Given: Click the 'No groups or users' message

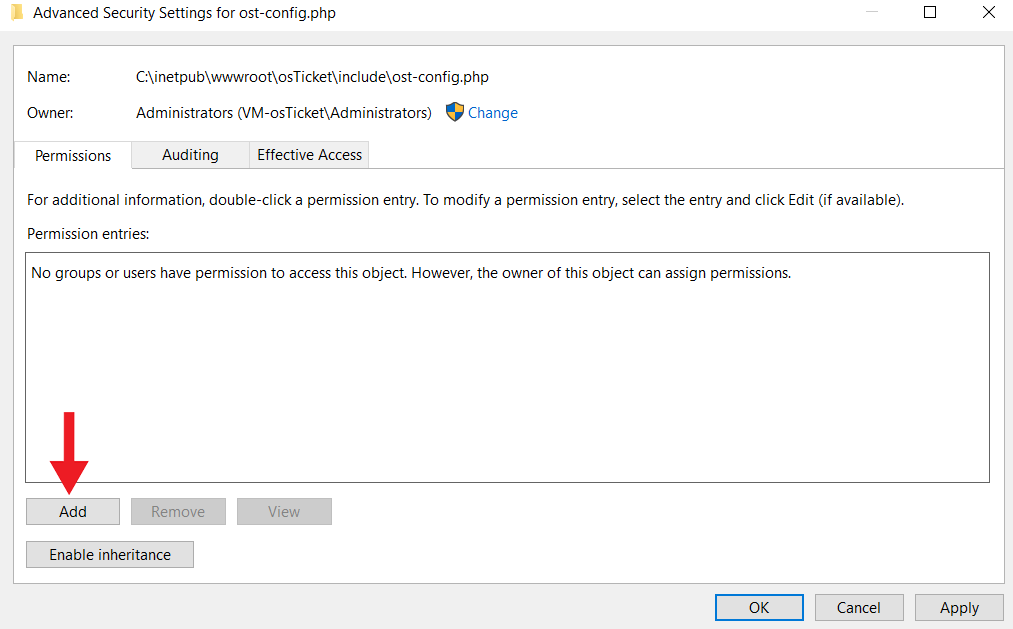Looking at the screenshot, I should point(411,273).
